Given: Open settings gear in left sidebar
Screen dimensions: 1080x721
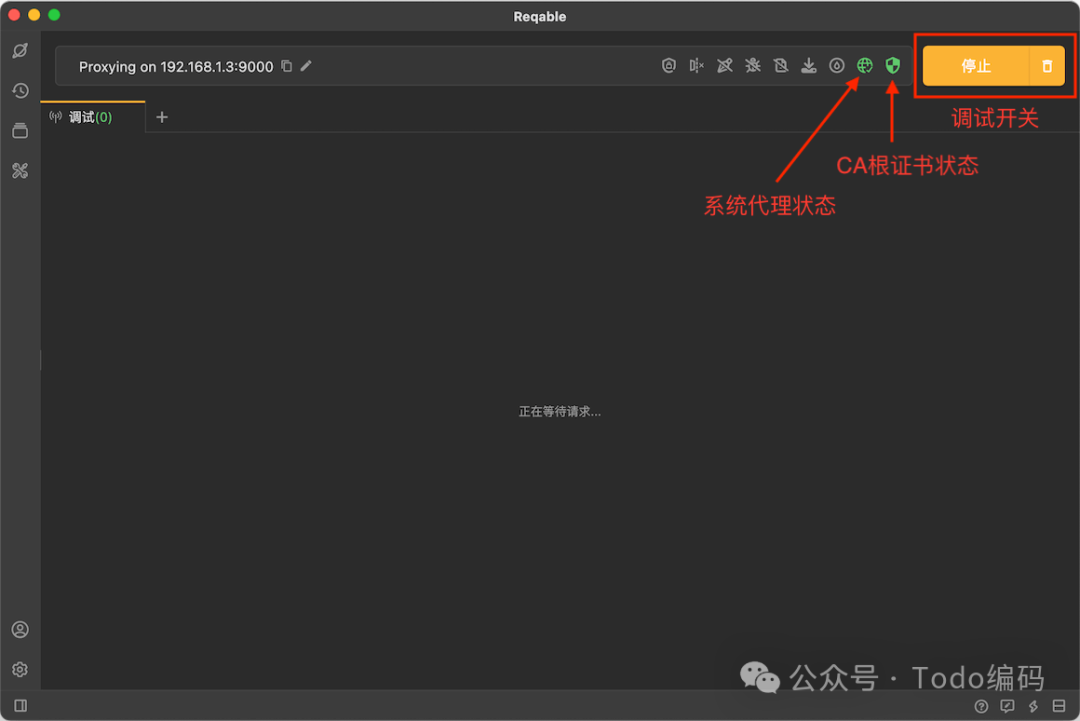Looking at the screenshot, I should coord(20,669).
